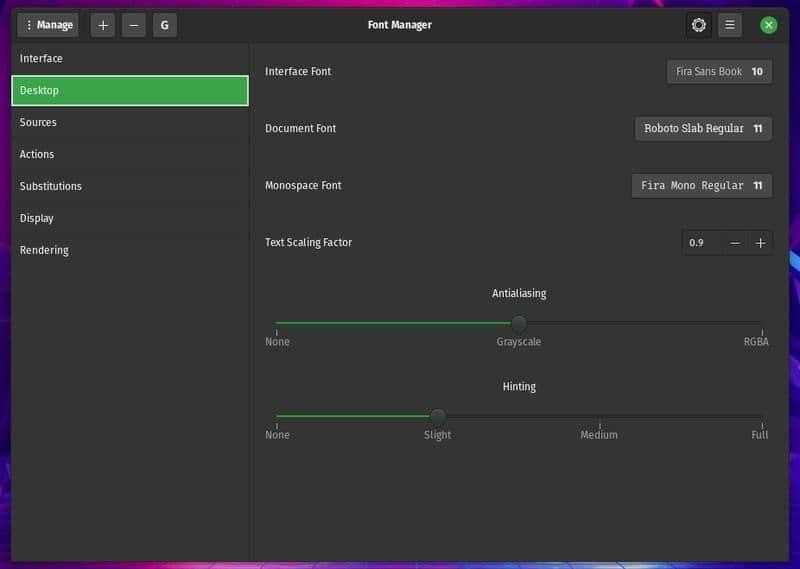Click the plus icon in header bar

click(103, 25)
